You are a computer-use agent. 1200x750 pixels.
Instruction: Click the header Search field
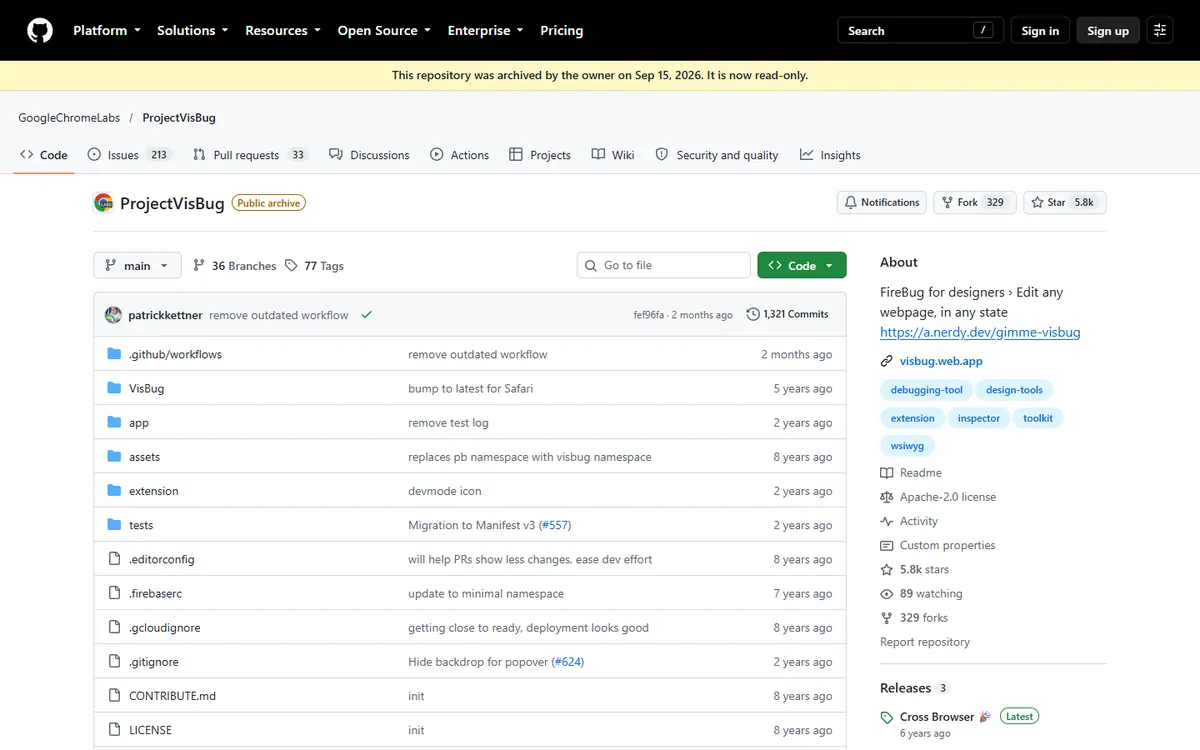pyautogui.click(x=920, y=30)
